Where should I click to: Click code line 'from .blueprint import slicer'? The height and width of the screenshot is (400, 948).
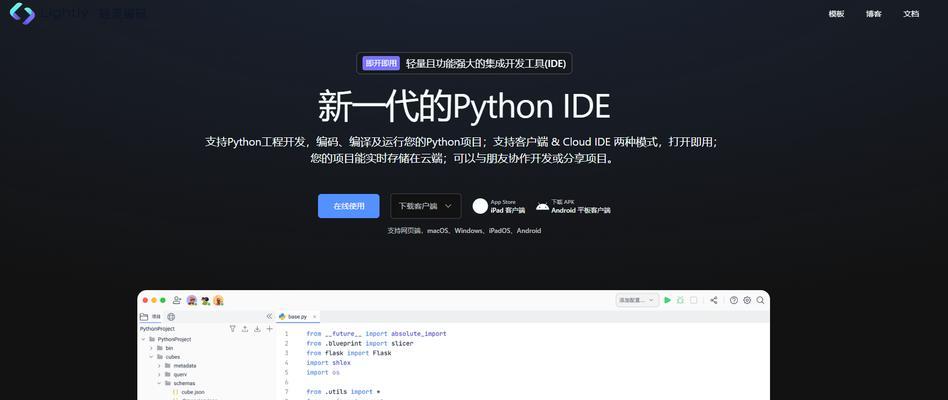pos(360,343)
